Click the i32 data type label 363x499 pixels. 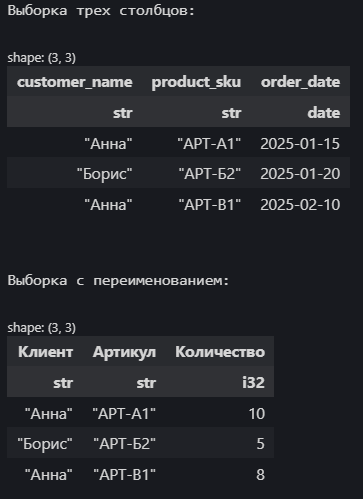(x=254, y=383)
